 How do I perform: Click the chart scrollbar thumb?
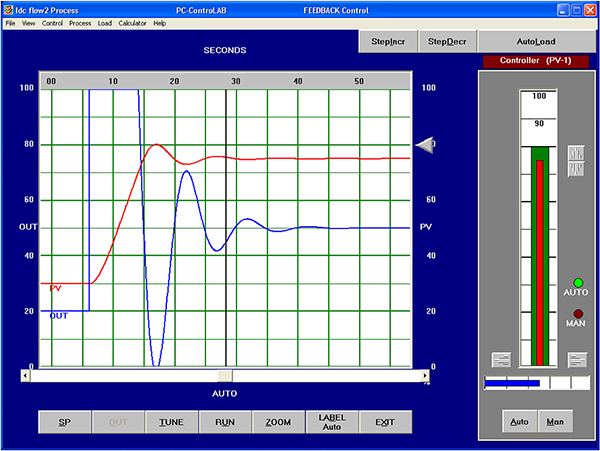[x=225, y=376]
